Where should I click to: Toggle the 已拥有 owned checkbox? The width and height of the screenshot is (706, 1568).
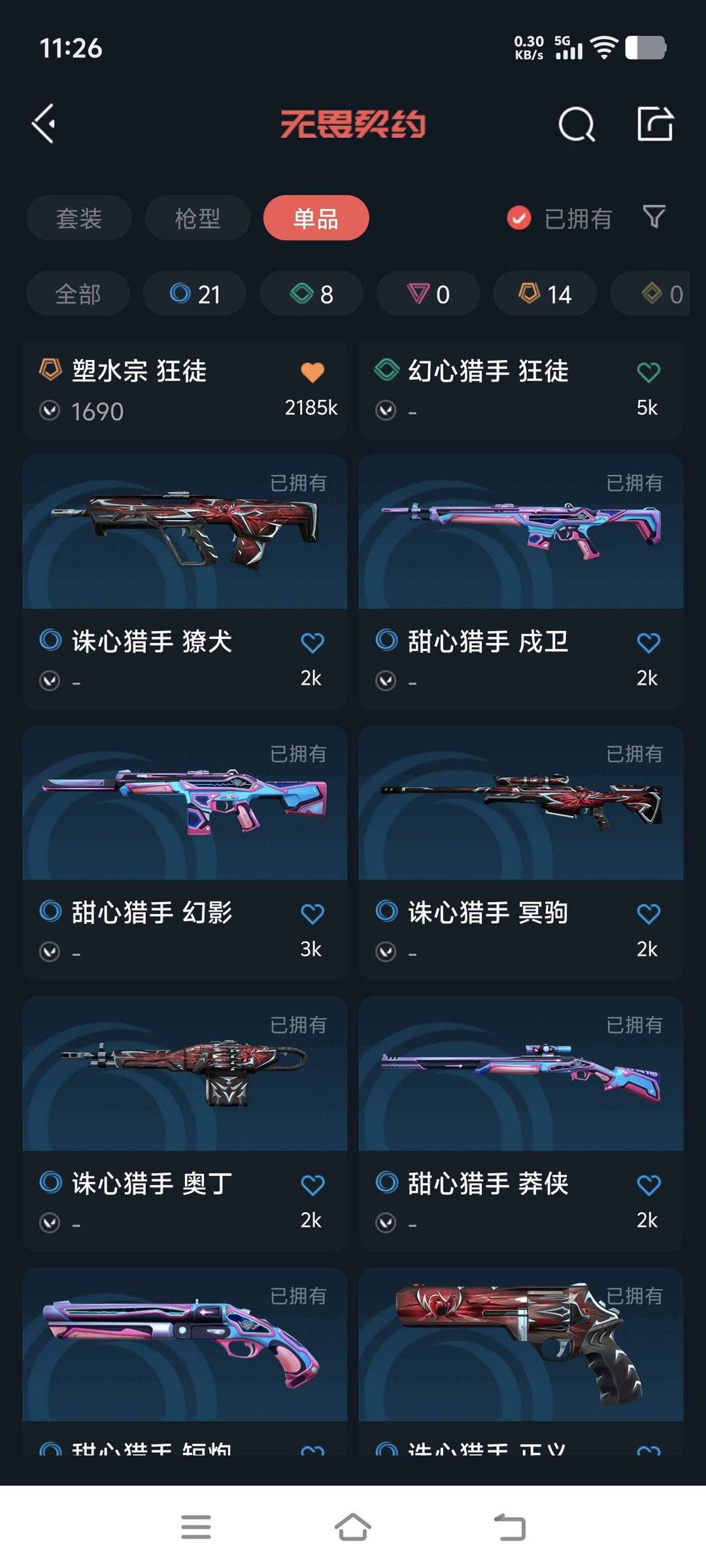[519, 218]
